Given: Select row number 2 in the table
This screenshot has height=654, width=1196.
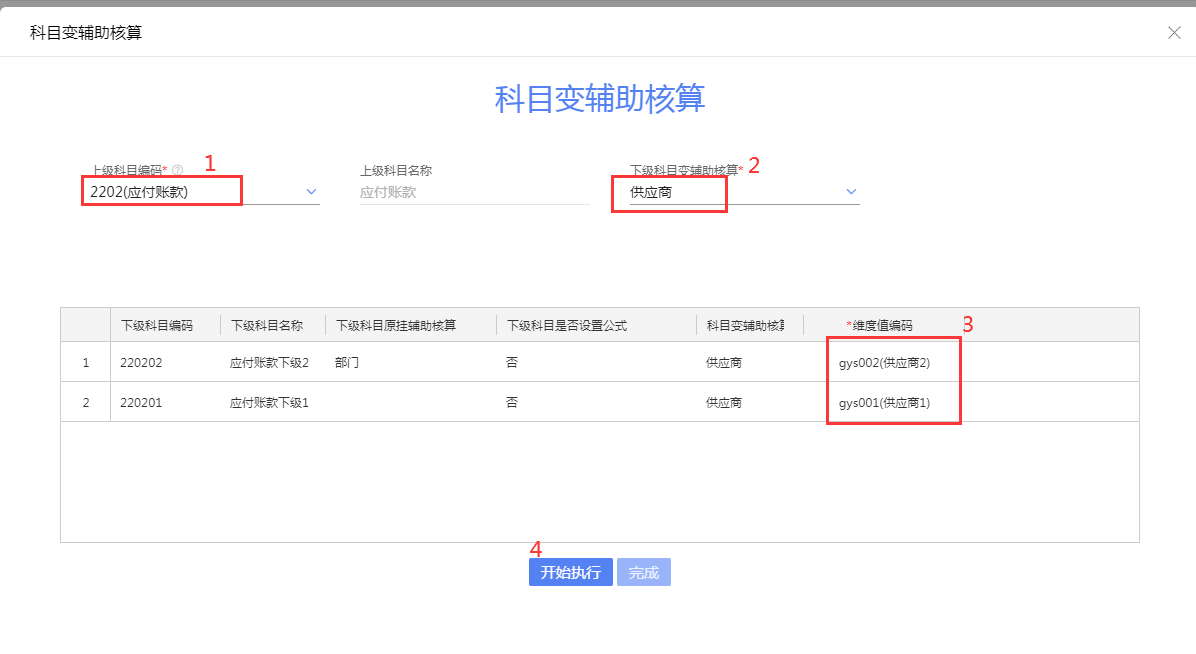Looking at the screenshot, I should tap(85, 403).
